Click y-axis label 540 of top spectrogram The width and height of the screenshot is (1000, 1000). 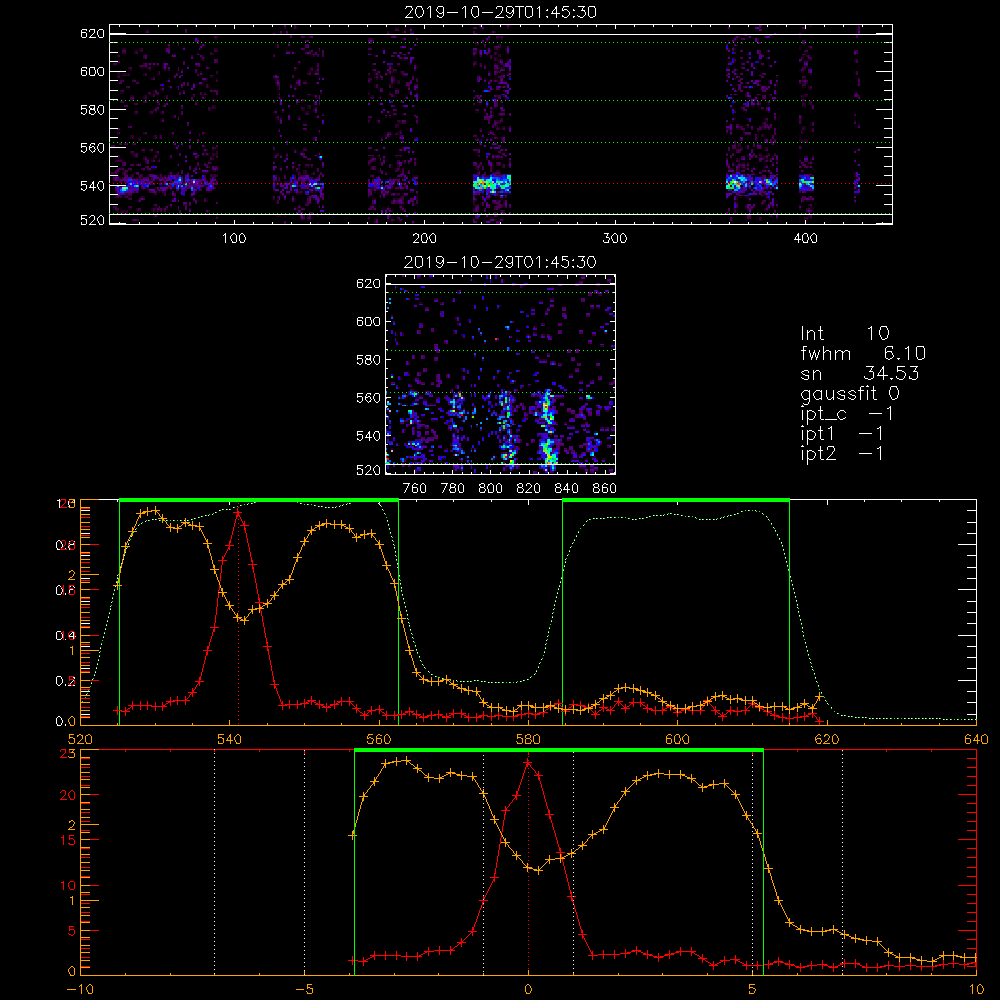(x=92, y=186)
